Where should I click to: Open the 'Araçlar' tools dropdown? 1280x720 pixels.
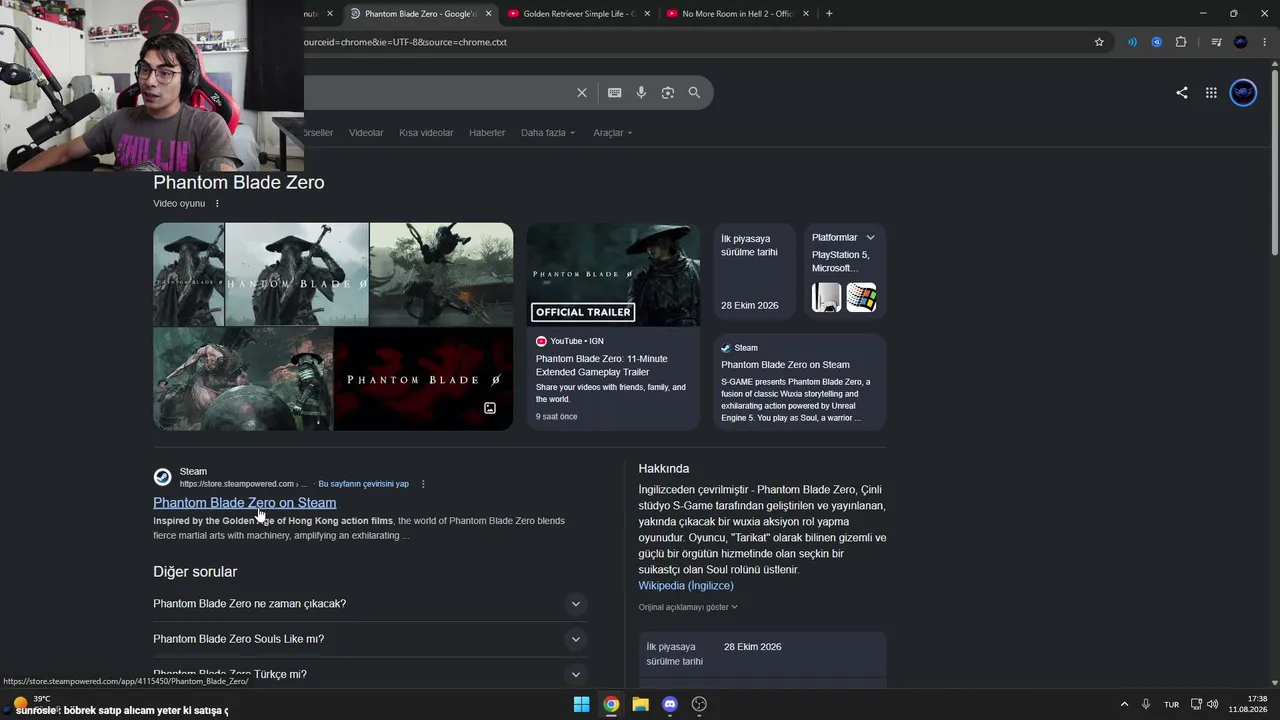(x=612, y=133)
